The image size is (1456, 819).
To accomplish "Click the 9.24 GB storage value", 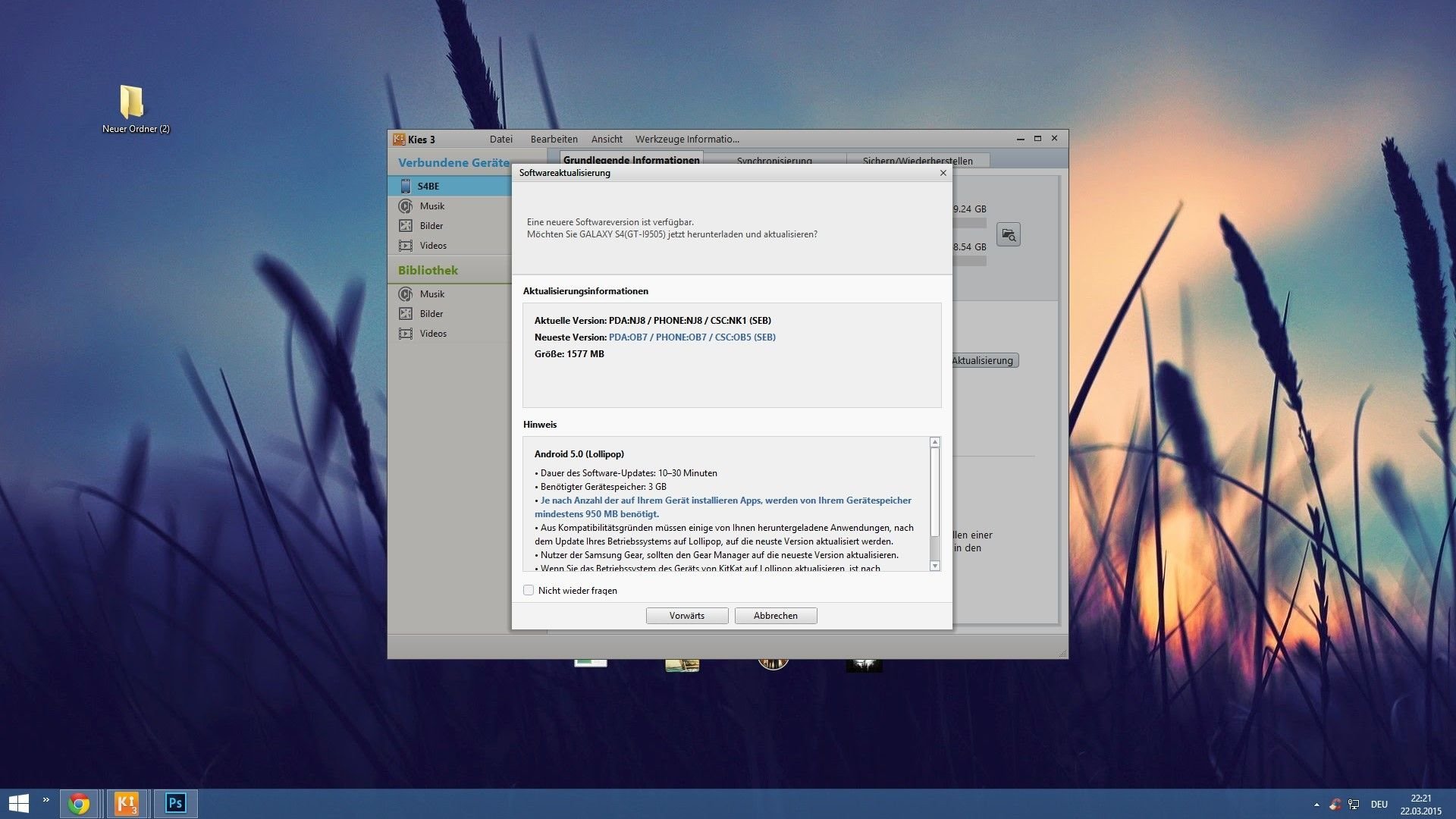I will point(970,209).
